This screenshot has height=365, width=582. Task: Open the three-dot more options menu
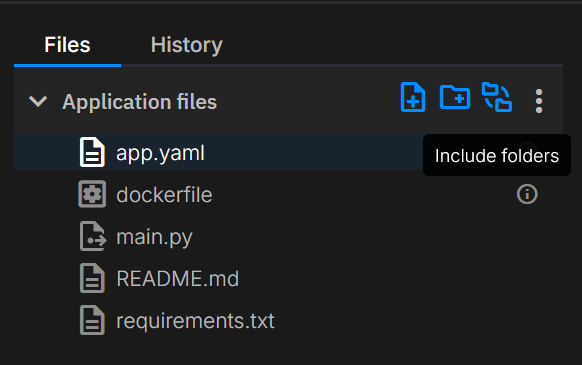(x=539, y=101)
